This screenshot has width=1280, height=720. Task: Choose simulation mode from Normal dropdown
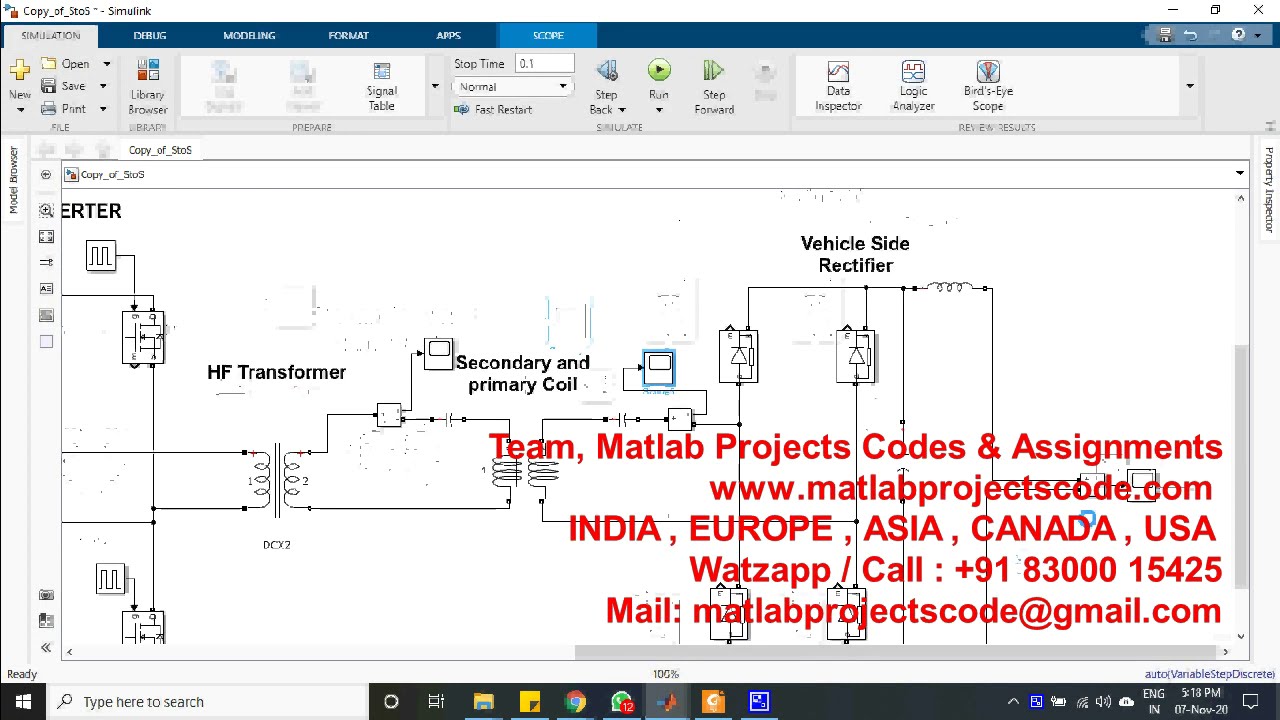513,87
